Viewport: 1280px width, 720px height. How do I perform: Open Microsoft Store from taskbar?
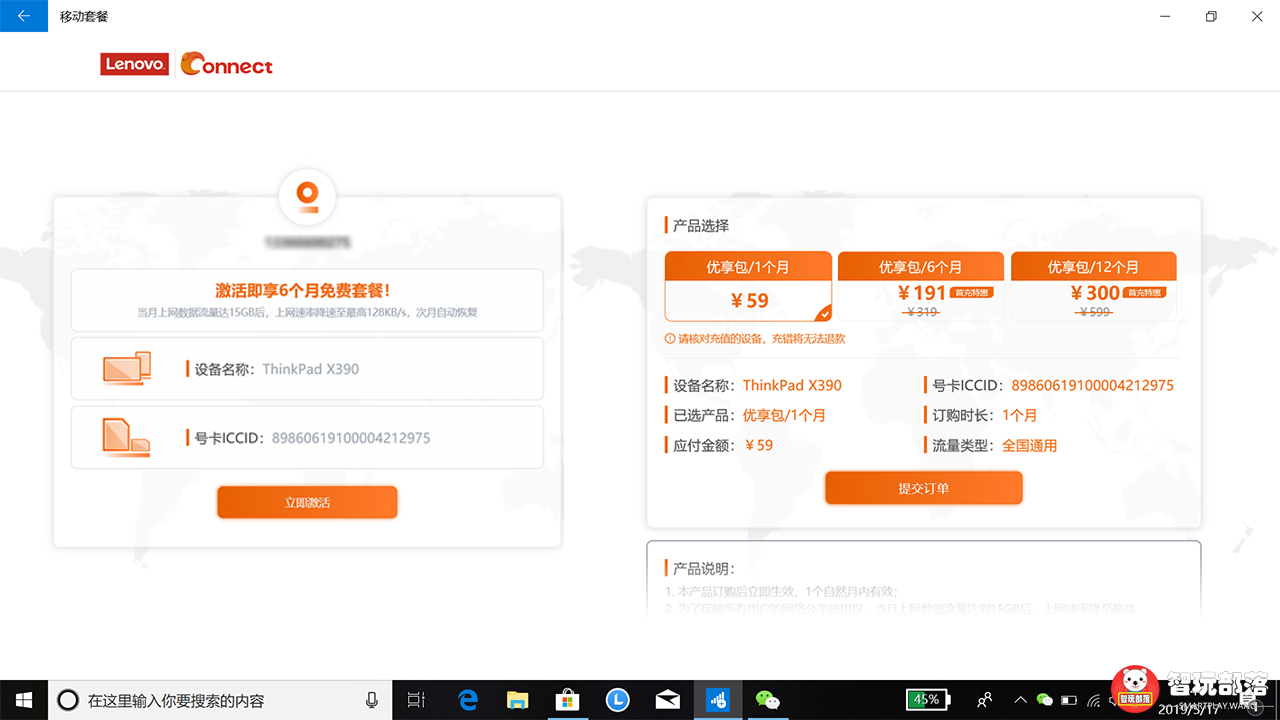[567, 700]
